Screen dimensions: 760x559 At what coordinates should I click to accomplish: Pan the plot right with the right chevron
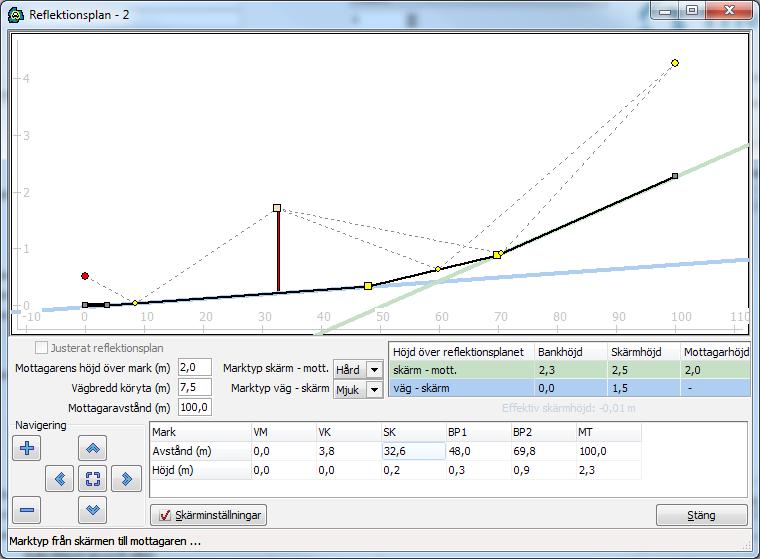pos(127,479)
